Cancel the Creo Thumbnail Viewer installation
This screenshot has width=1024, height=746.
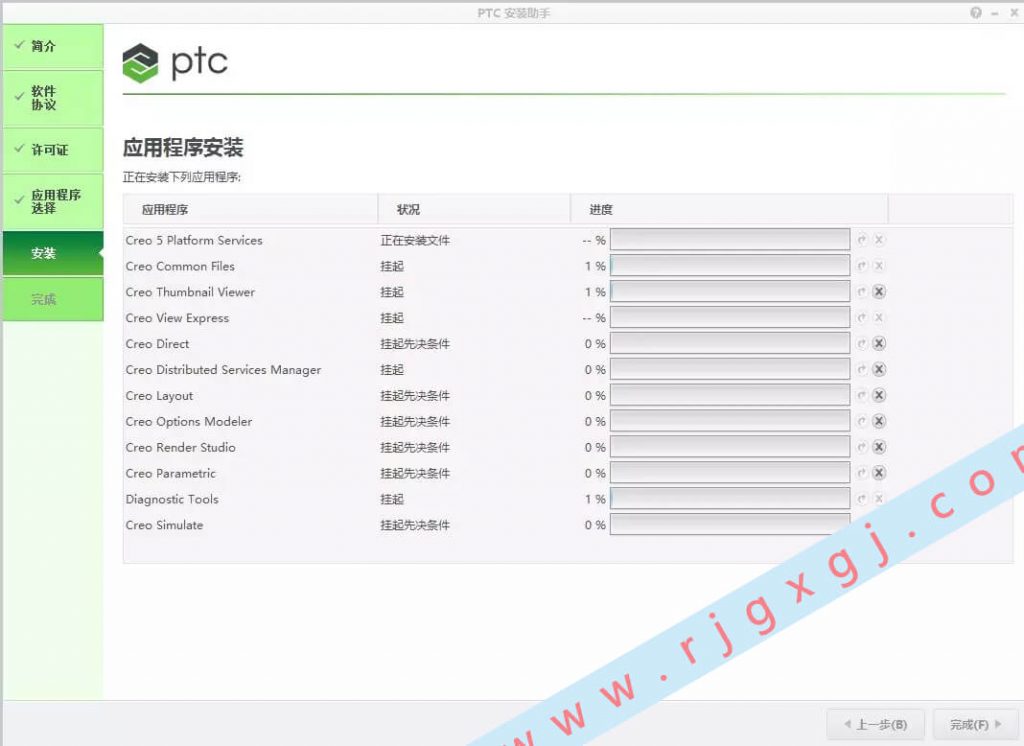click(879, 292)
